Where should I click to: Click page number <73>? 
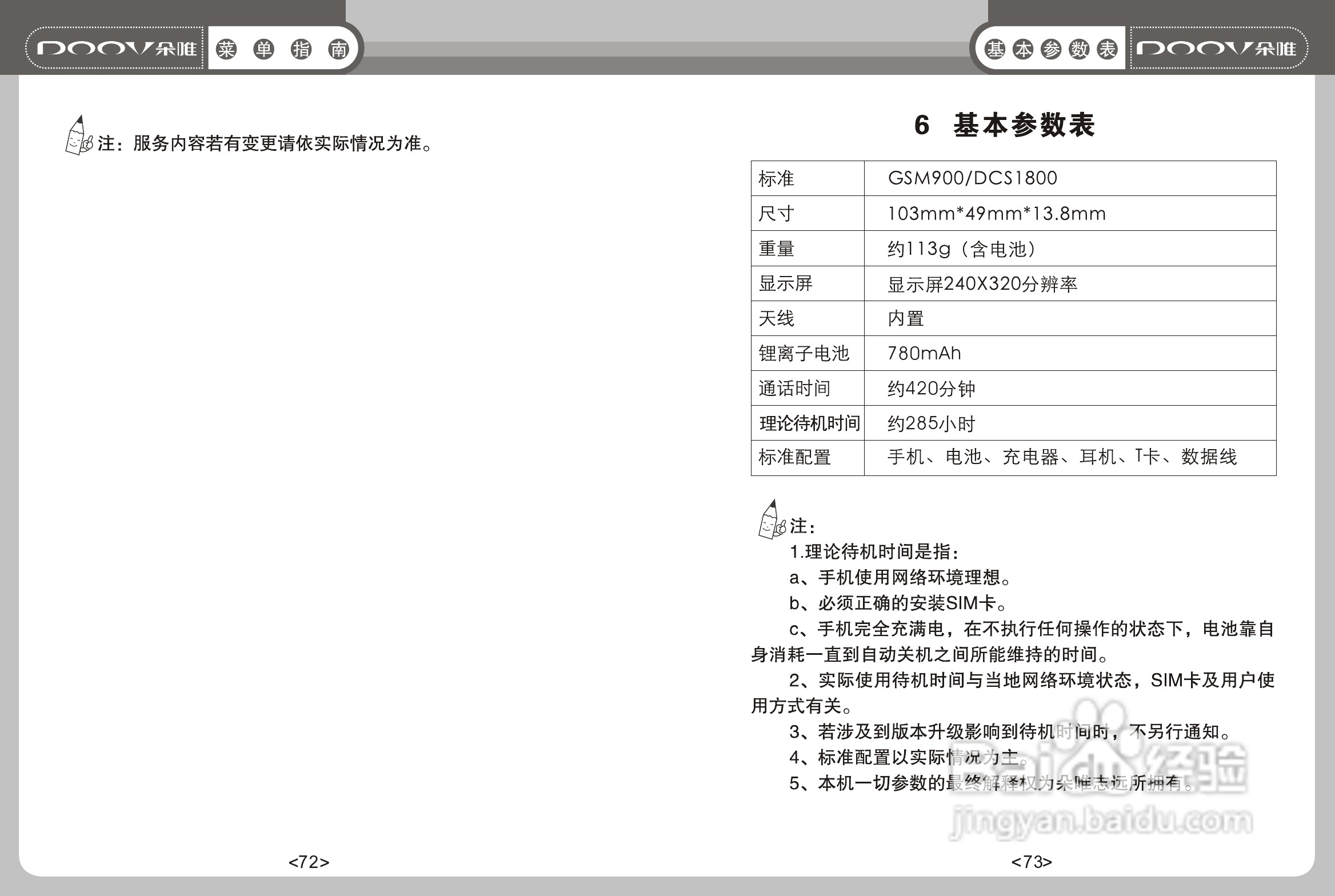1031,862
